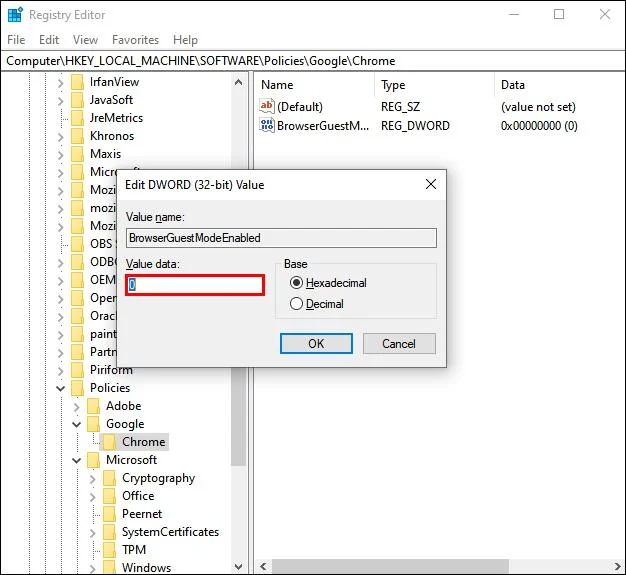The height and width of the screenshot is (575, 626).
Task: Open the File menu
Action: [16, 40]
